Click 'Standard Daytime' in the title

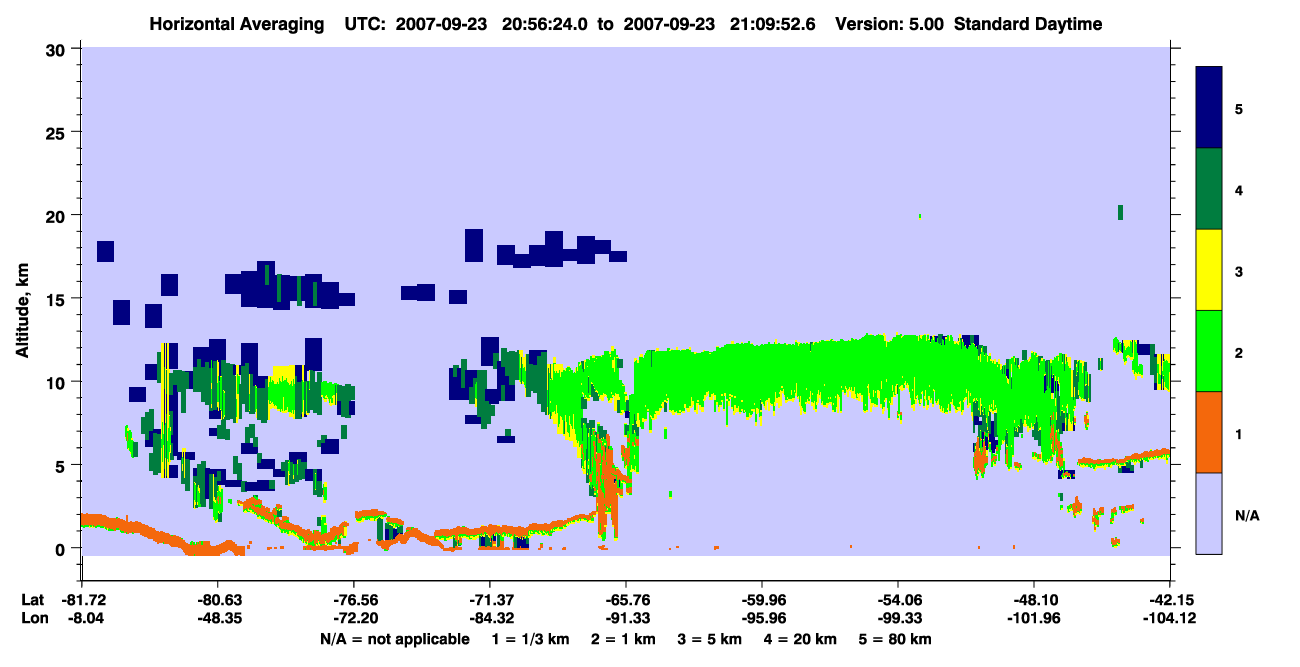(1028, 24)
